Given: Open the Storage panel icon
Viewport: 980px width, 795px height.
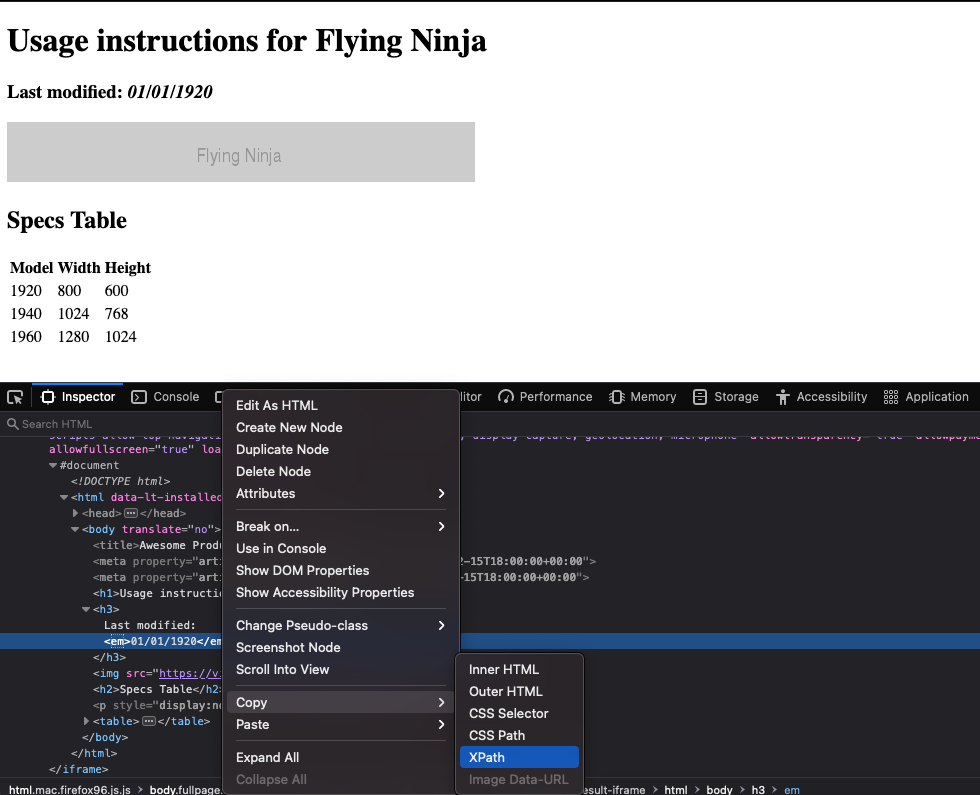Looking at the screenshot, I should [700, 397].
